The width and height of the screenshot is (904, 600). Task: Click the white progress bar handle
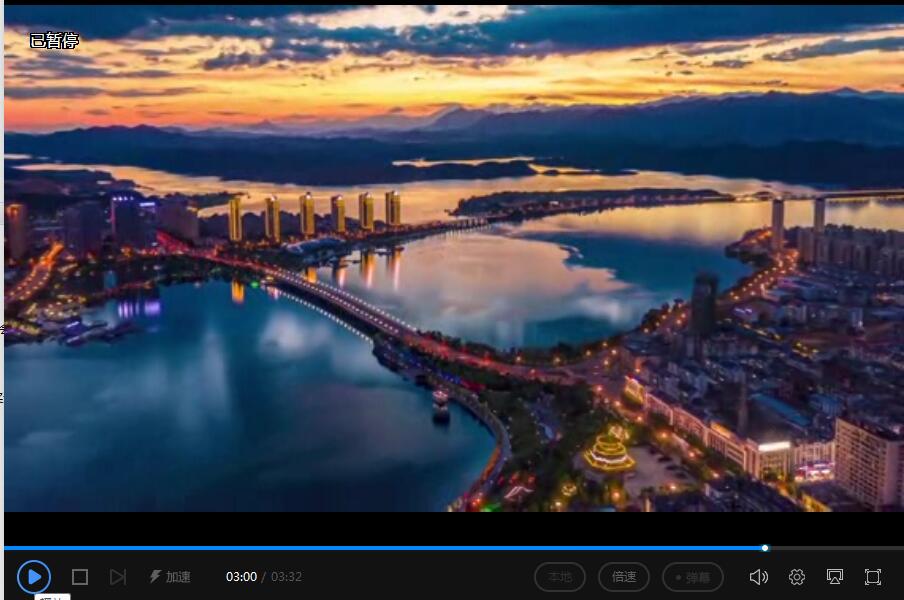pyautogui.click(x=765, y=548)
